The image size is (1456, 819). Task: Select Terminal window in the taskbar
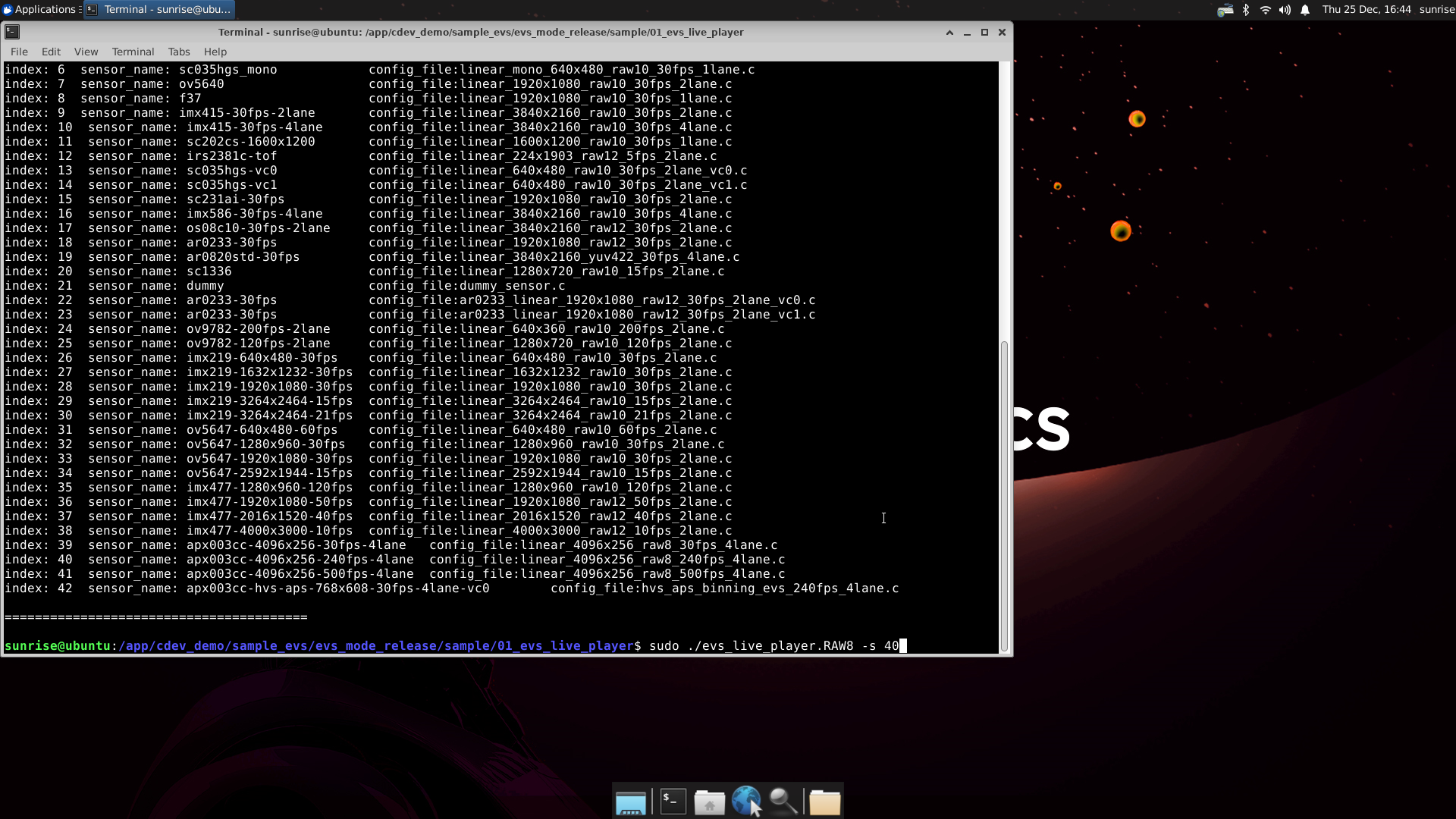(158, 9)
